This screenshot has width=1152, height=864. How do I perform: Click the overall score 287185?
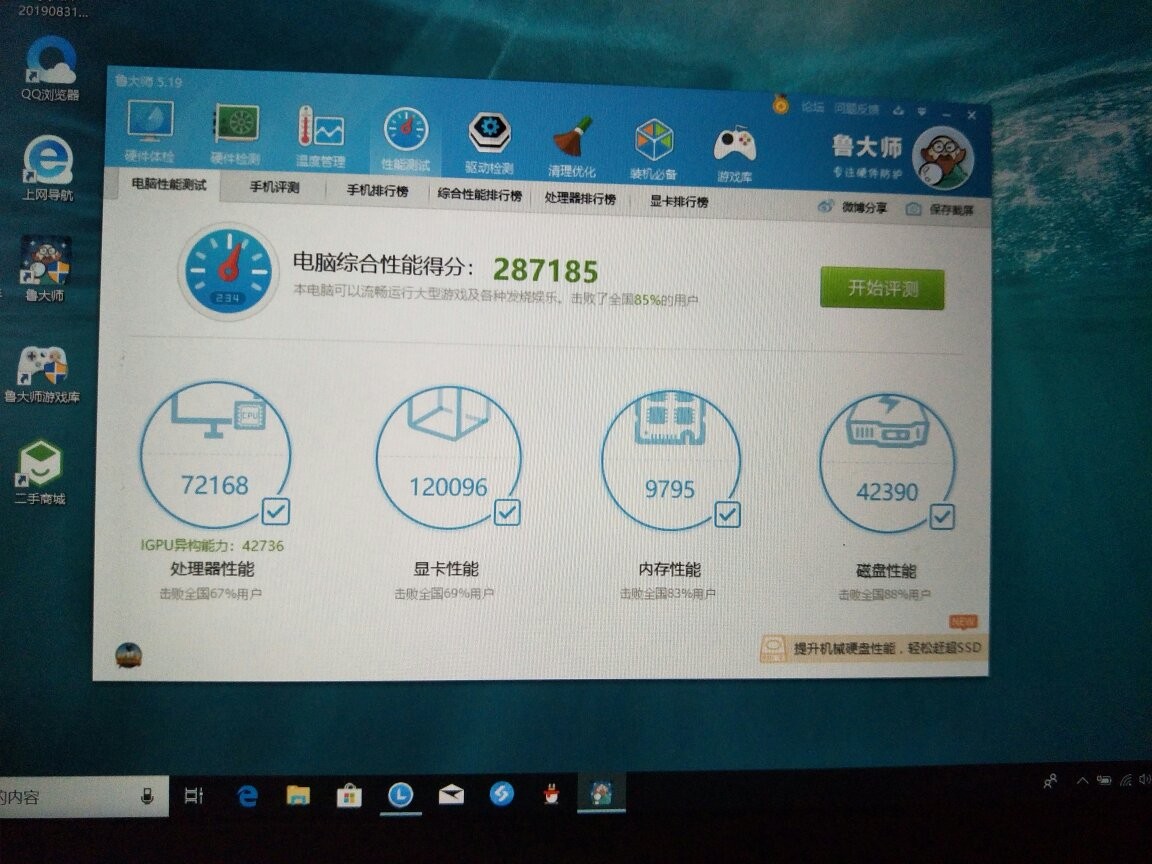point(545,270)
